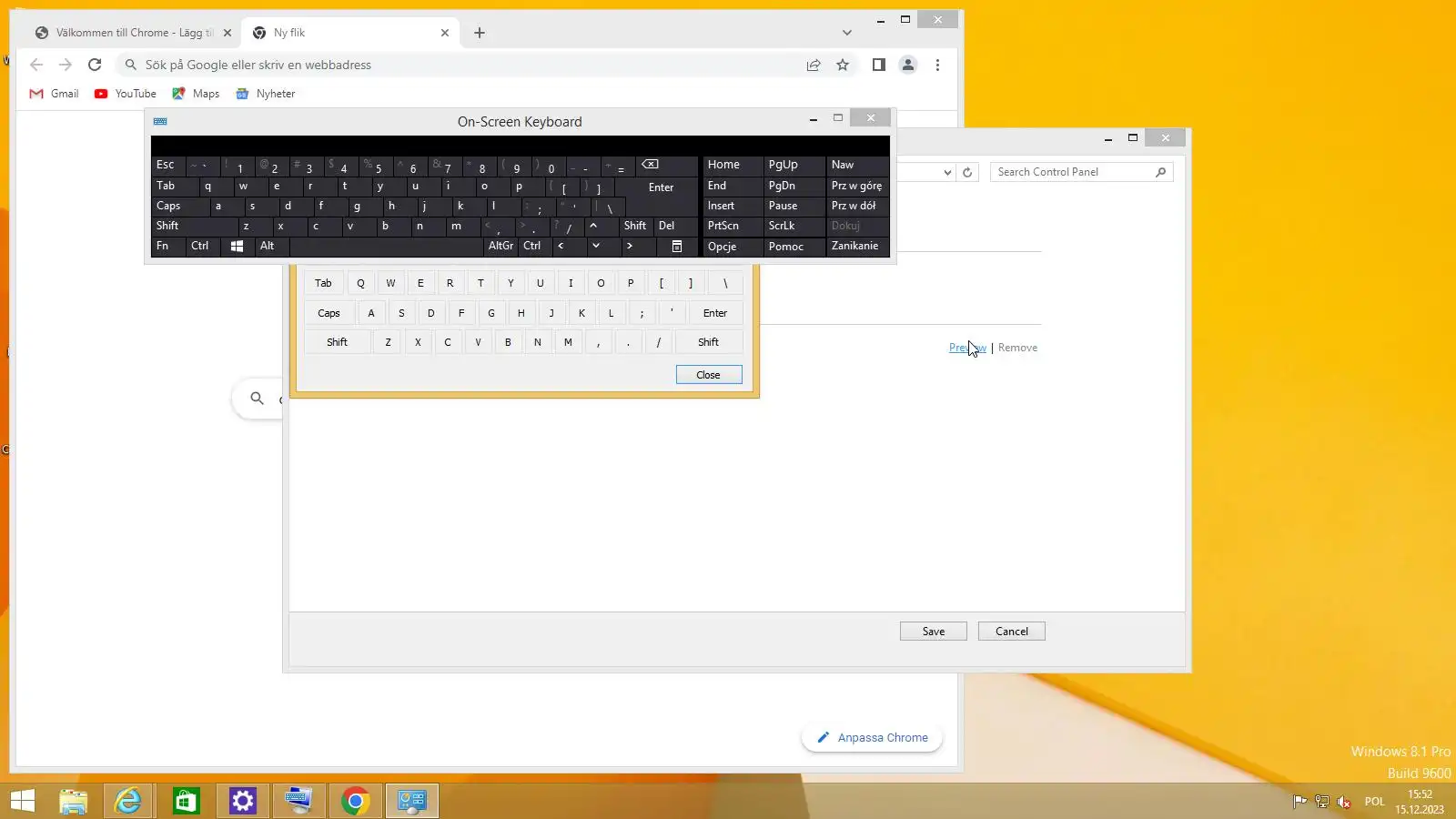Open the Gmail bookmark
The image size is (1456, 819).
click(55, 94)
